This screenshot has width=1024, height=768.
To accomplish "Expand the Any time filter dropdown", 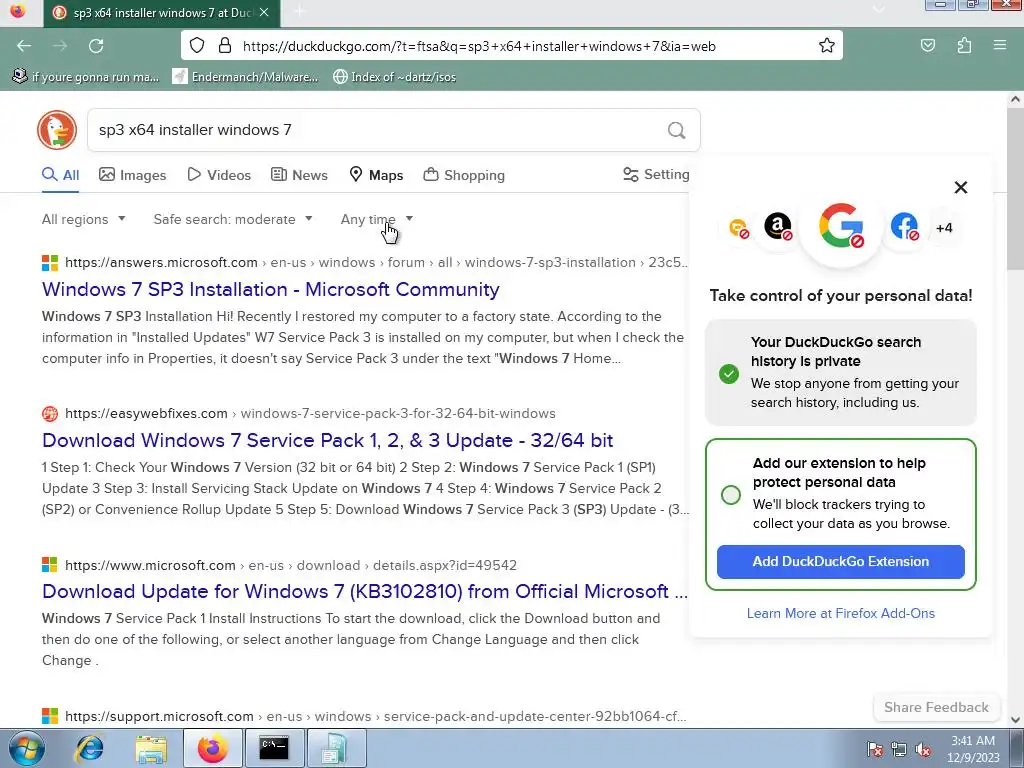I will tap(377, 219).
